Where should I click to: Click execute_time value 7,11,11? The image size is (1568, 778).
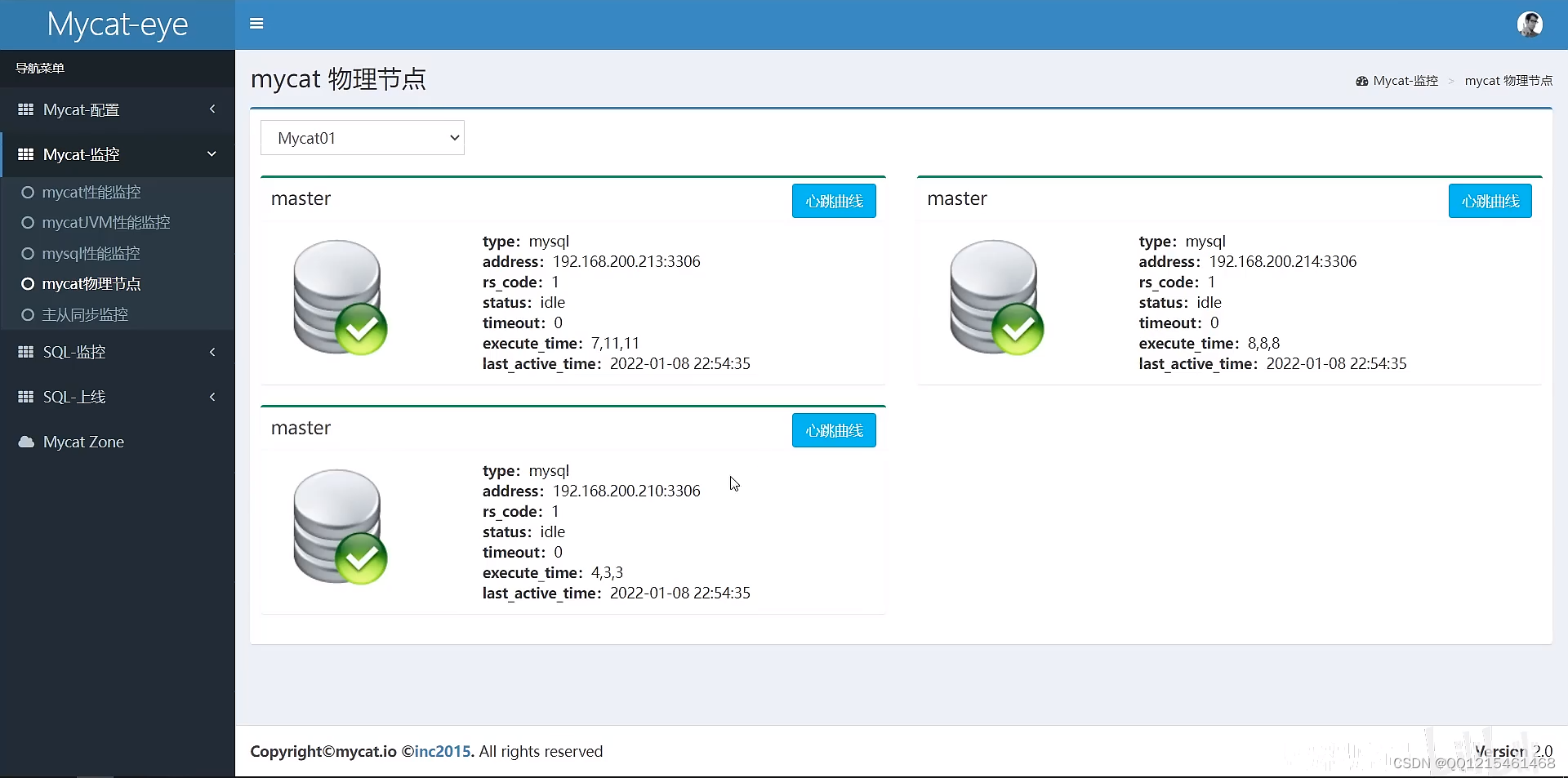pyautogui.click(x=615, y=343)
